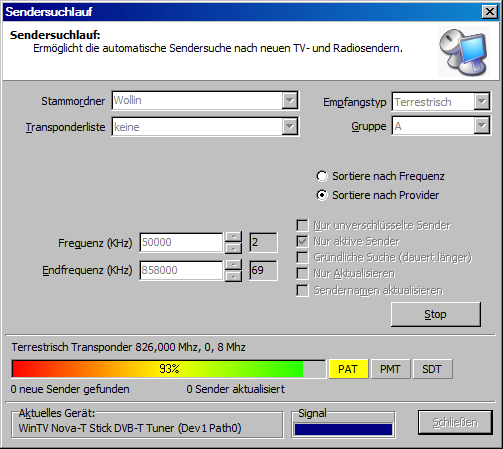
Task: Click the satellite dish and monitor icon
Action: (x=464, y=52)
